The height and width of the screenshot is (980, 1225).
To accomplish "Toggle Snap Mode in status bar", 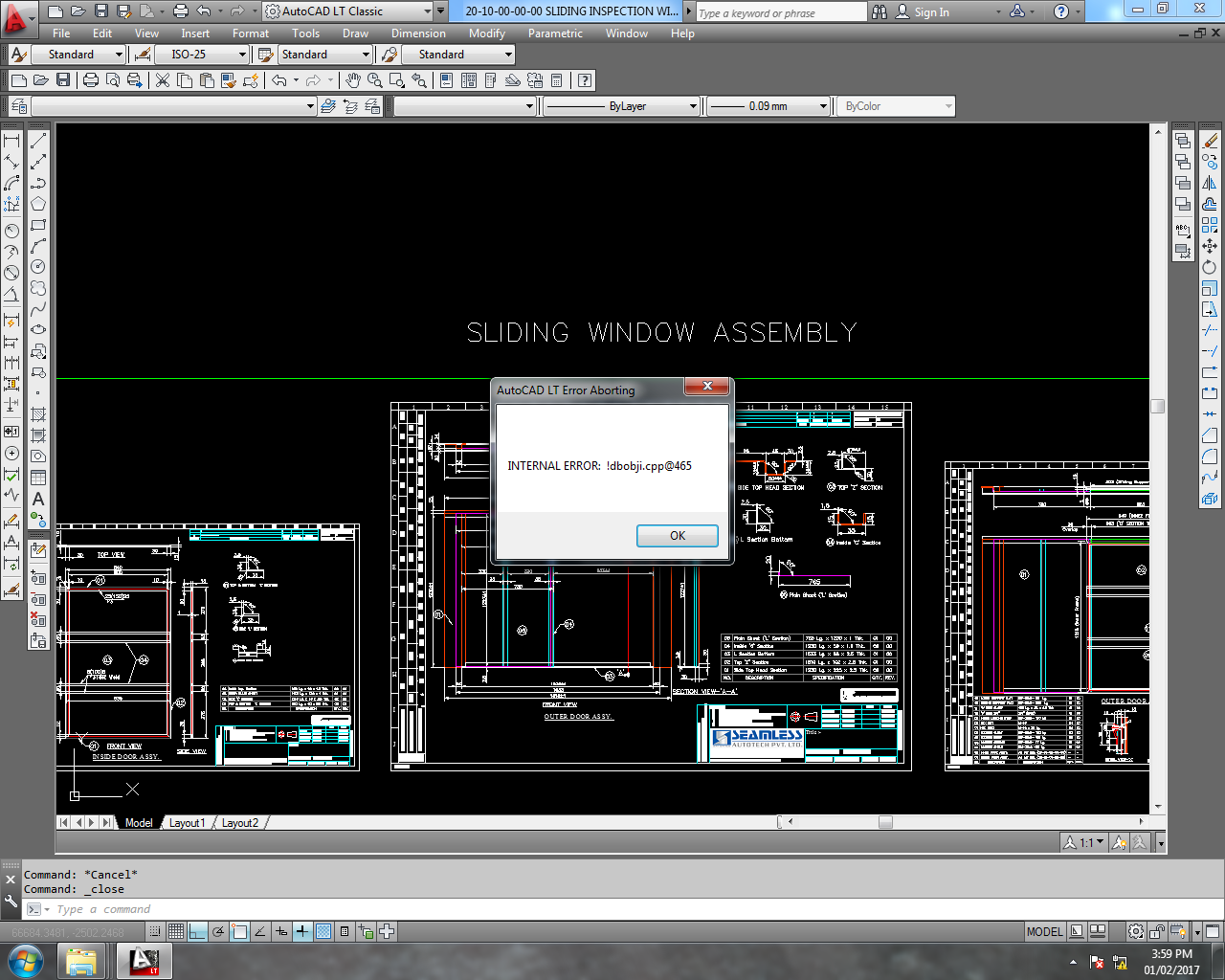I will (155, 931).
